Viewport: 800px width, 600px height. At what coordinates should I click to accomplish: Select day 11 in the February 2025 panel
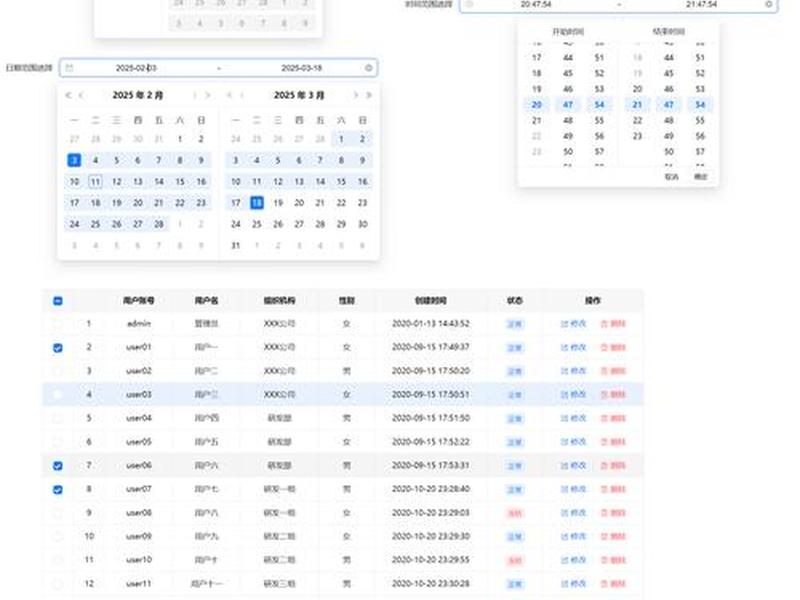click(x=95, y=182)
